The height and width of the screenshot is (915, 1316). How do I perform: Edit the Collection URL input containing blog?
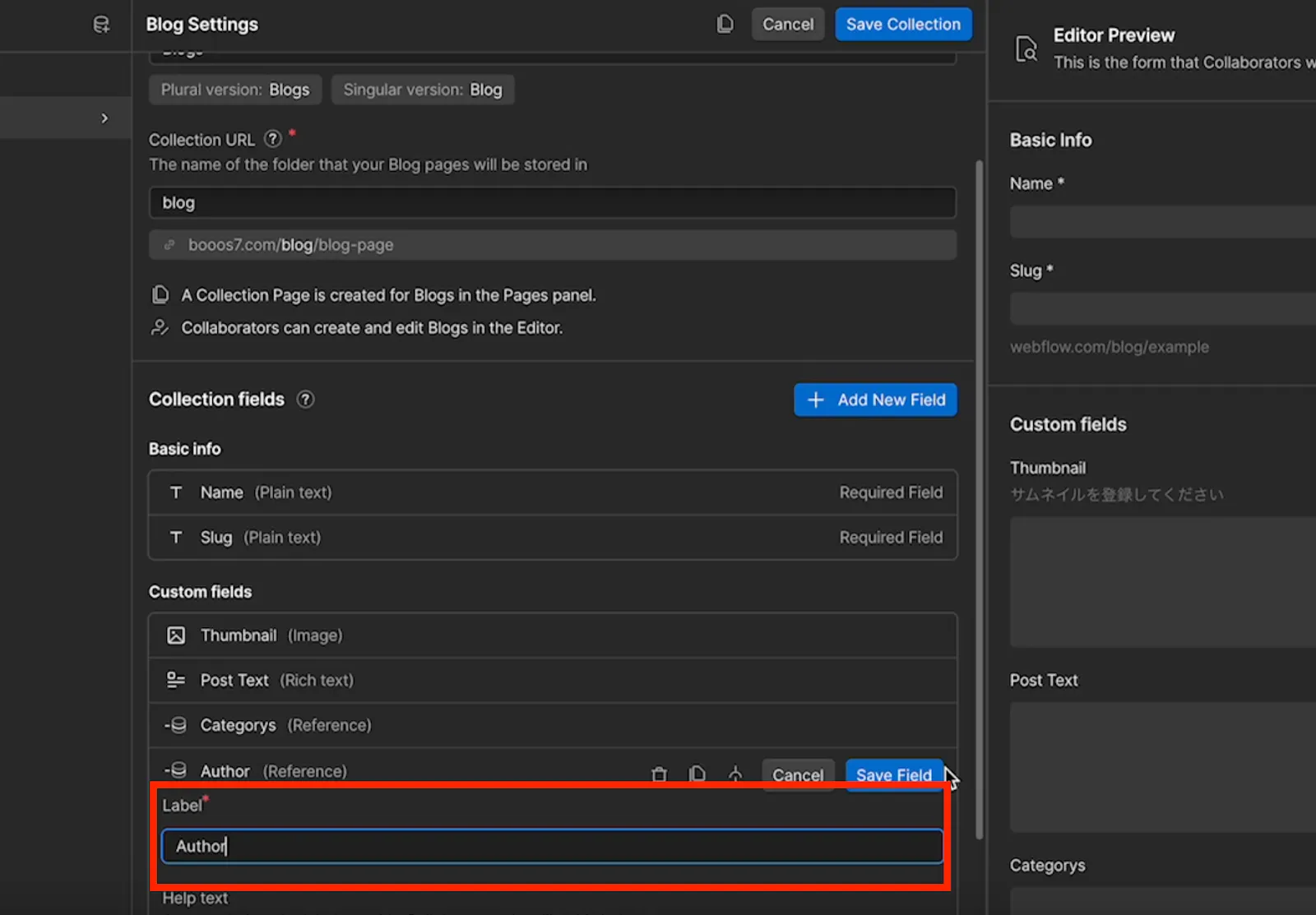[x=553, y=202]
